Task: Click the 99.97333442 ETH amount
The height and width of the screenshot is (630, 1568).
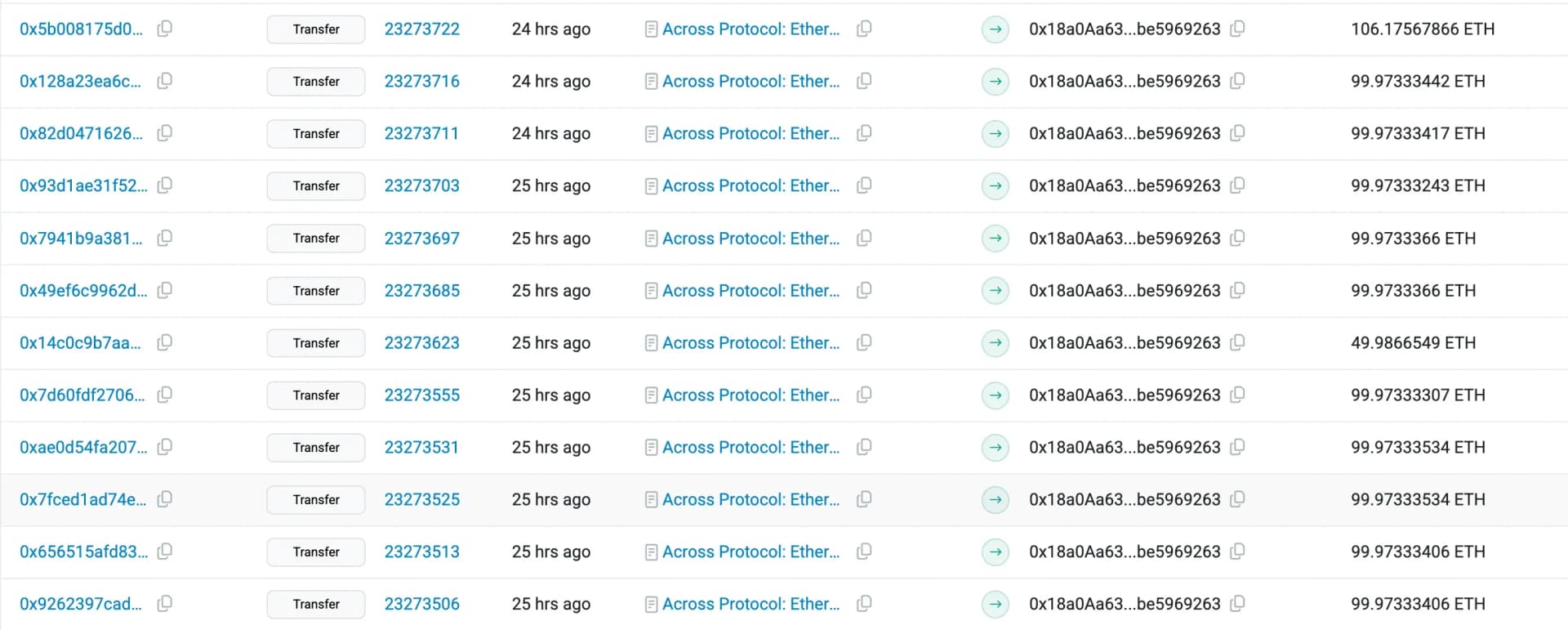Action: click(1418, 82)
